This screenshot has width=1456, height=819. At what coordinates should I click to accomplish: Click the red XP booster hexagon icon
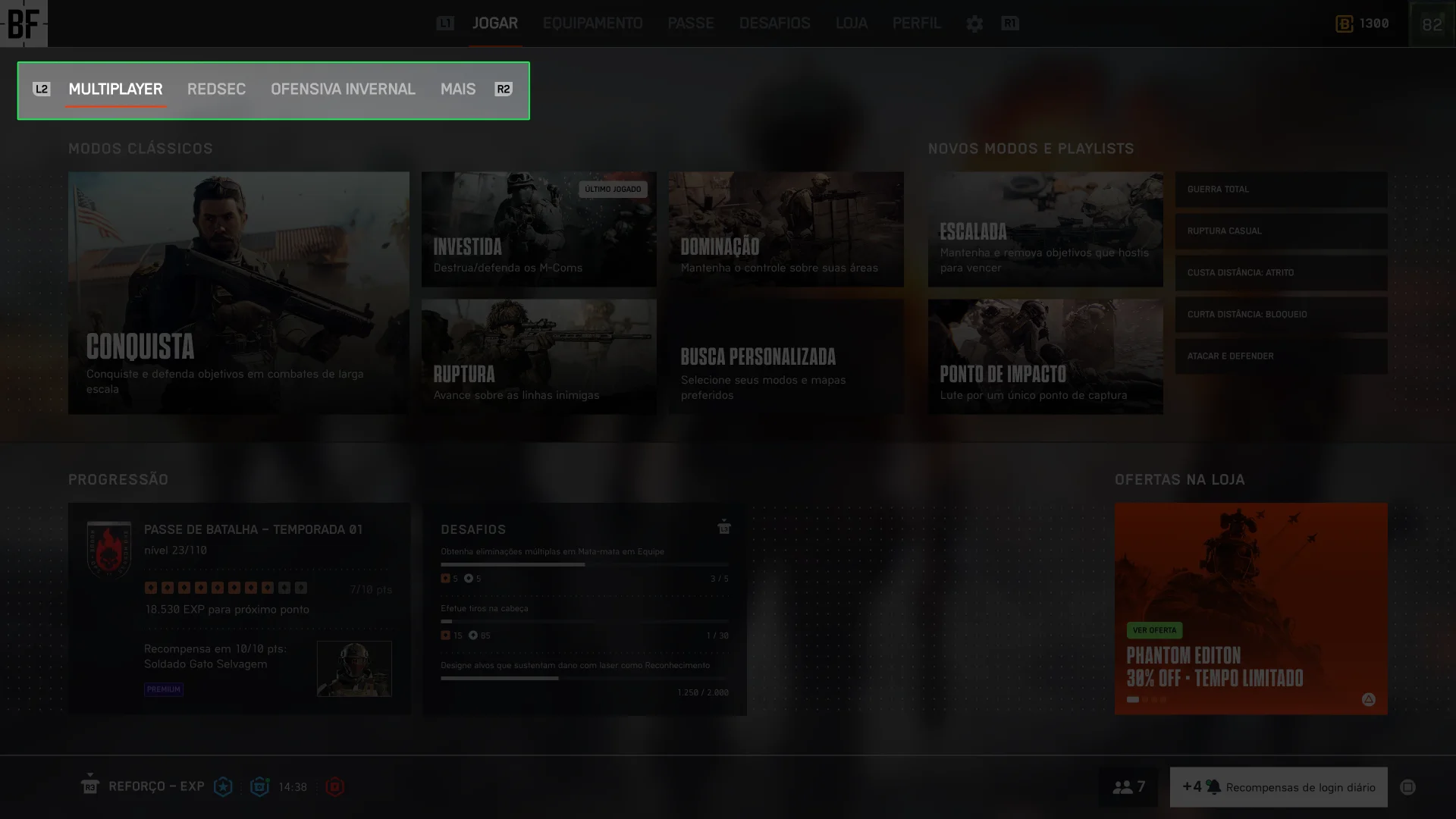[334, 787]
